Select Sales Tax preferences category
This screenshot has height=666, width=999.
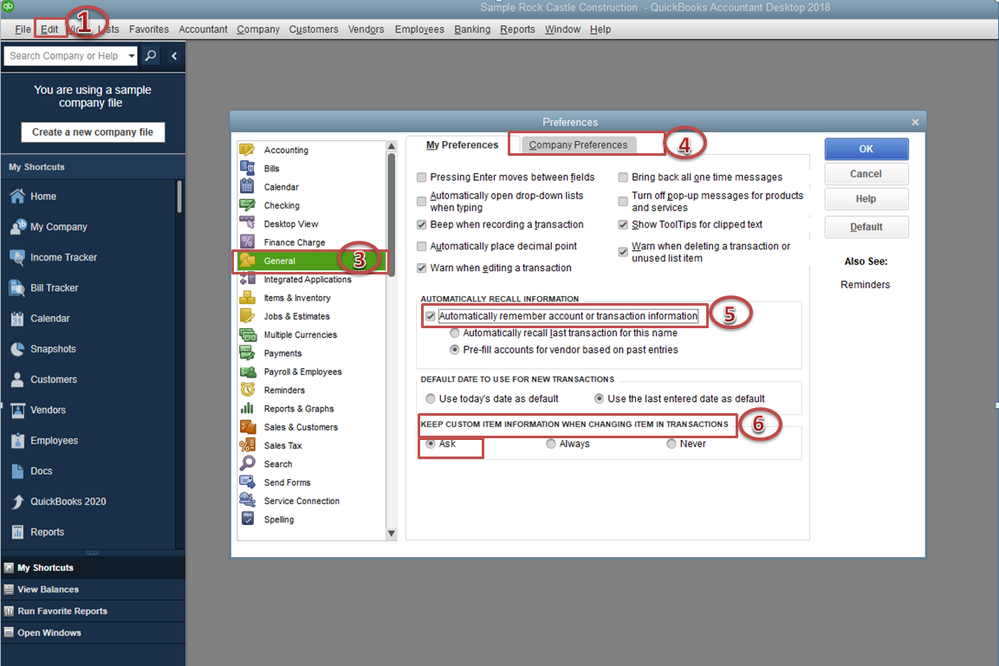pos(283,445)
